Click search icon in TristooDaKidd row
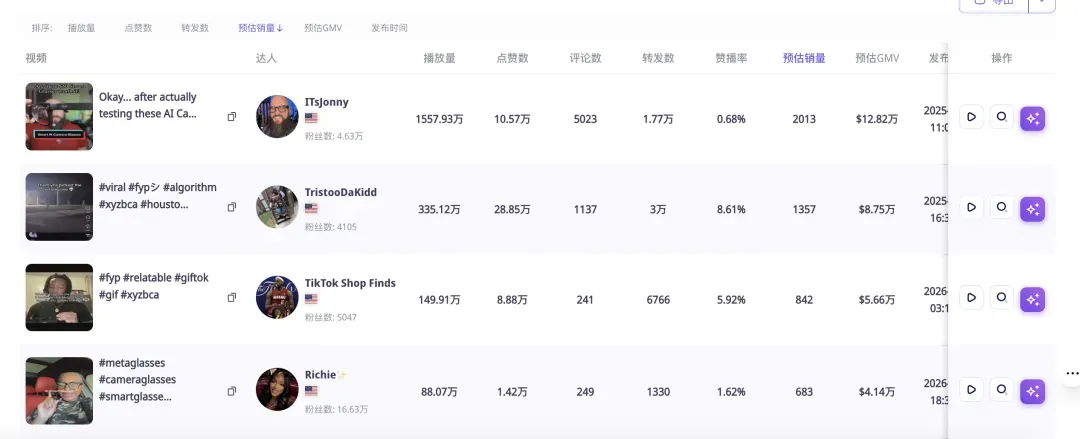Screen dimensions: 1080x439 pos(1002,207)
